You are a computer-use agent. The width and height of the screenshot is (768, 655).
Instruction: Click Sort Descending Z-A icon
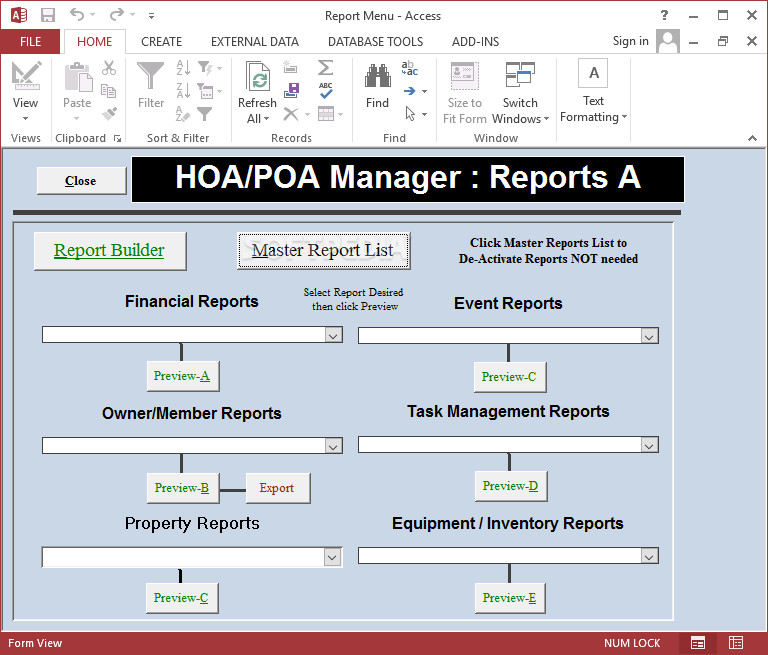pos(183,91)
